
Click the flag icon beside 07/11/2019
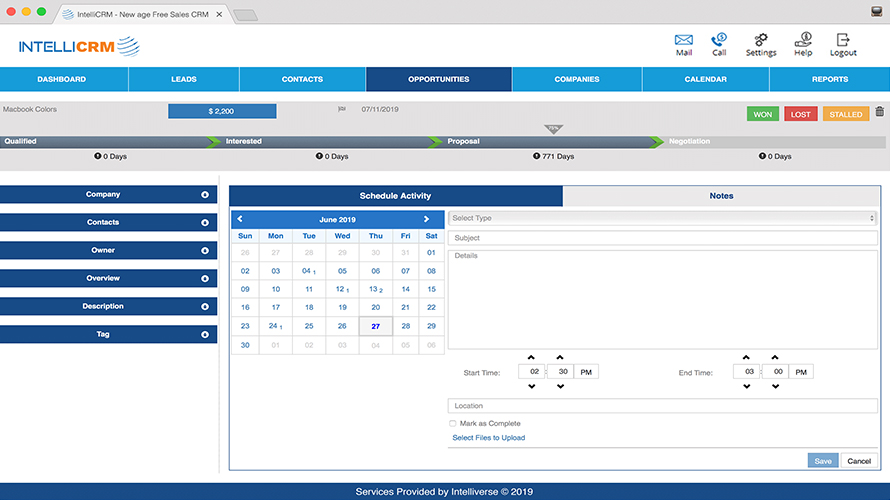[342, 109]
